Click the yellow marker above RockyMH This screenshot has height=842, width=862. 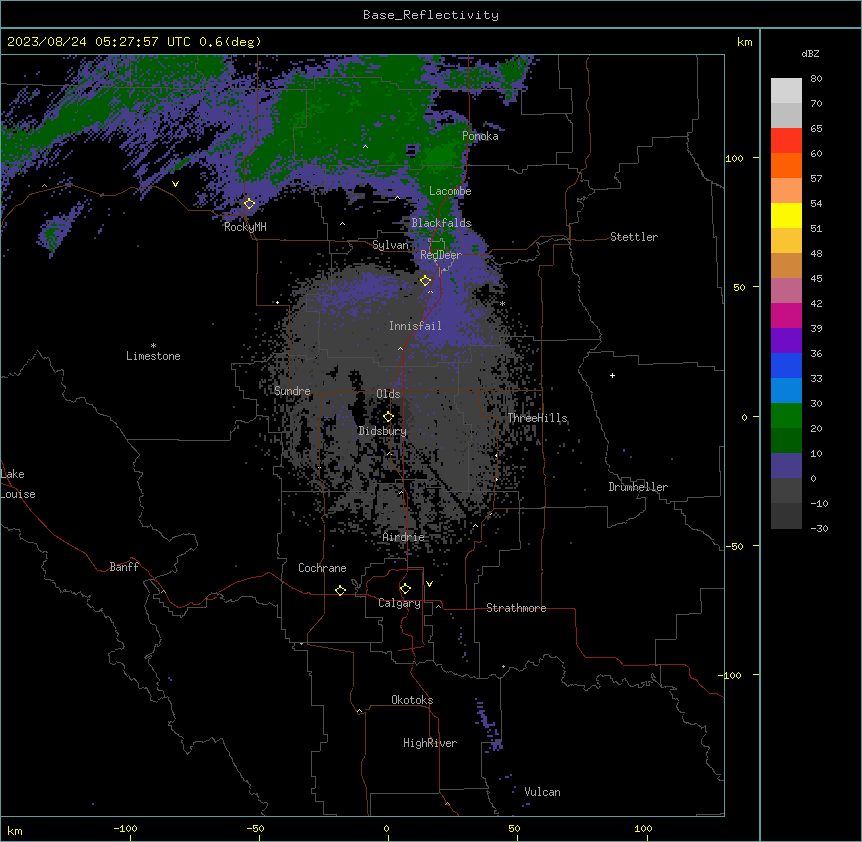click(249, 204)
